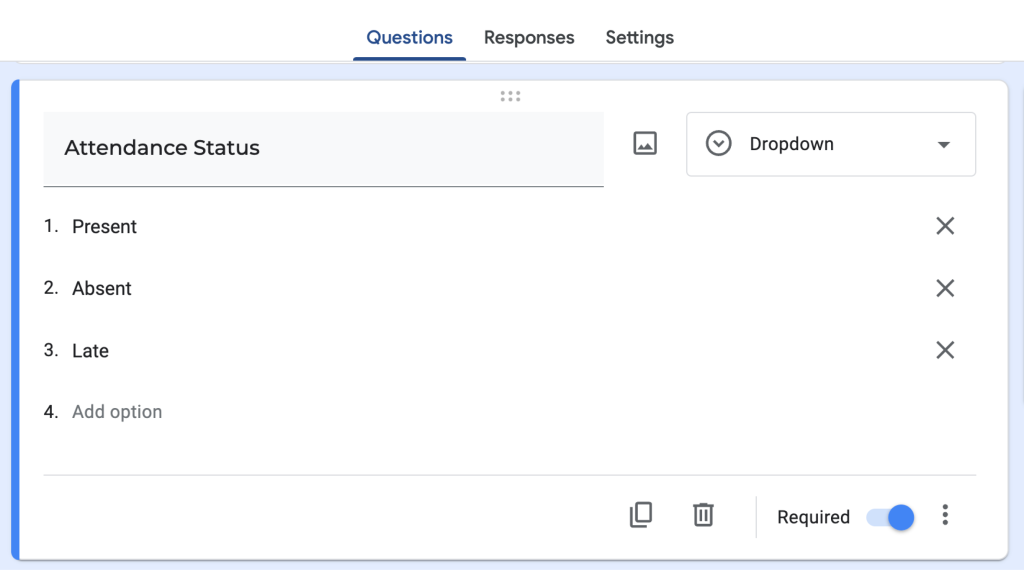Select the Absent option text

click(102, 289)
